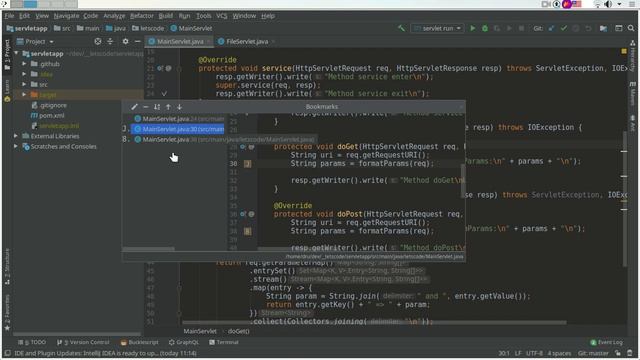
Task: Expand Scratches and Consoles node
Action: click(16, 146)
